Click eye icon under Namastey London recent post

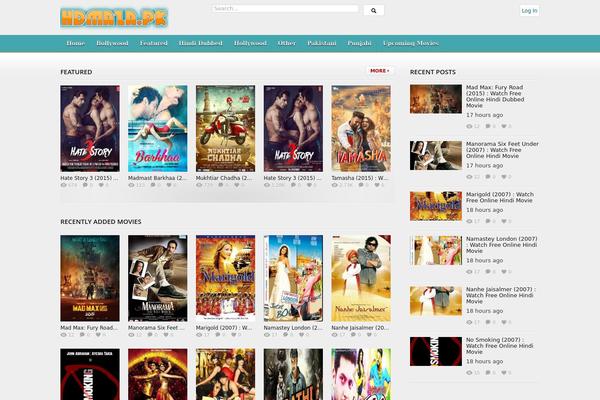470,272
